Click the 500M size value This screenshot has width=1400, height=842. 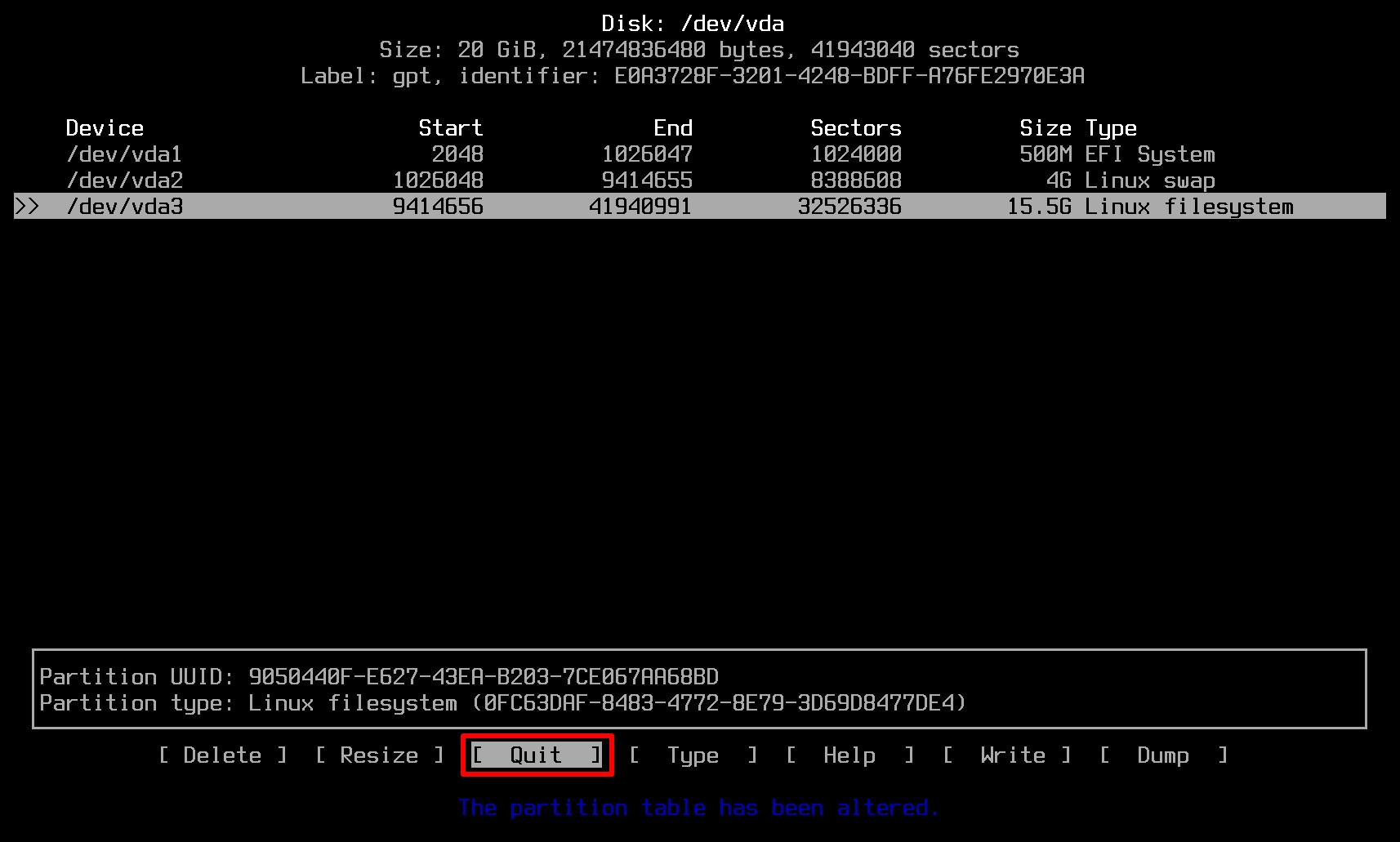(x=1046, y=154)
